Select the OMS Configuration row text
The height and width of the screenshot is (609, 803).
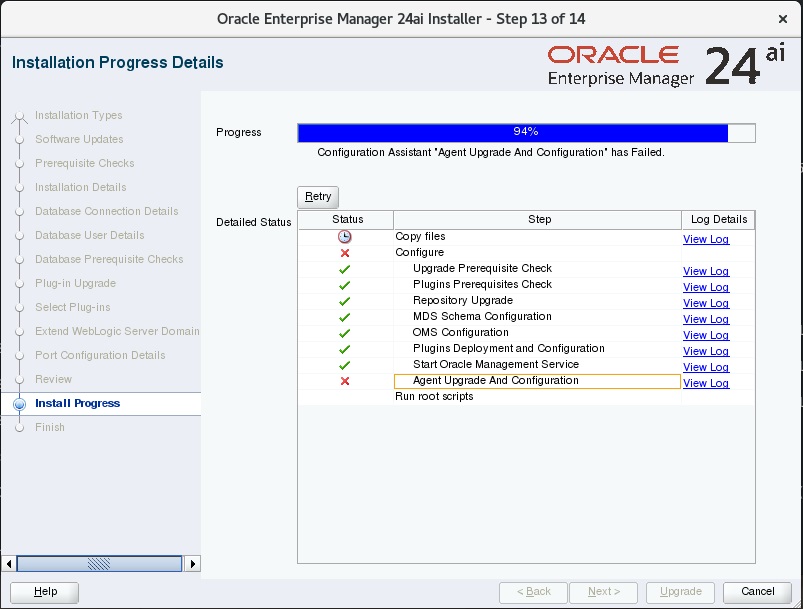click(460, 332)
